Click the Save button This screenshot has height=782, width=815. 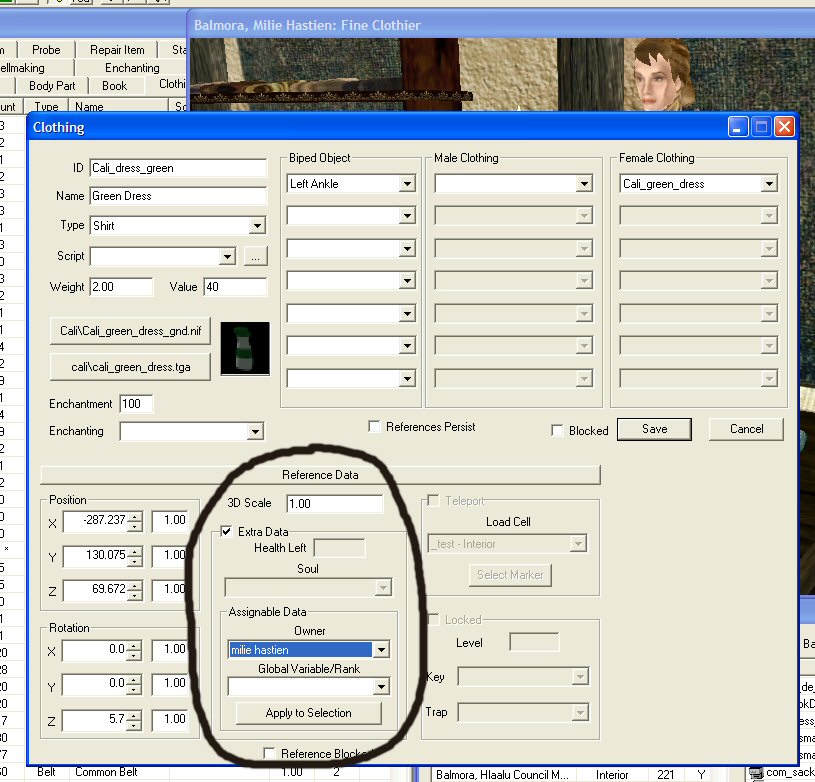tap(654, 429)
